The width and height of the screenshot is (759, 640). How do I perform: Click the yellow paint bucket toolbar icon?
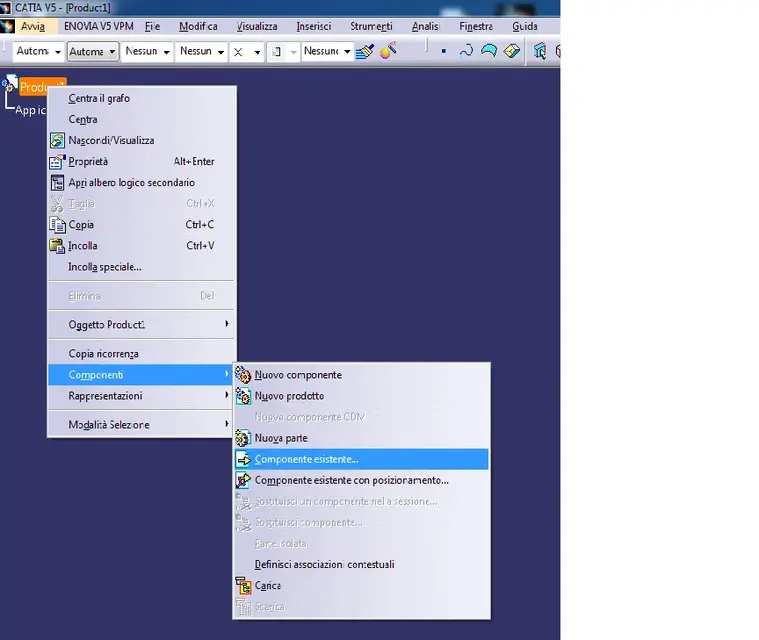(x=388, y=50)
